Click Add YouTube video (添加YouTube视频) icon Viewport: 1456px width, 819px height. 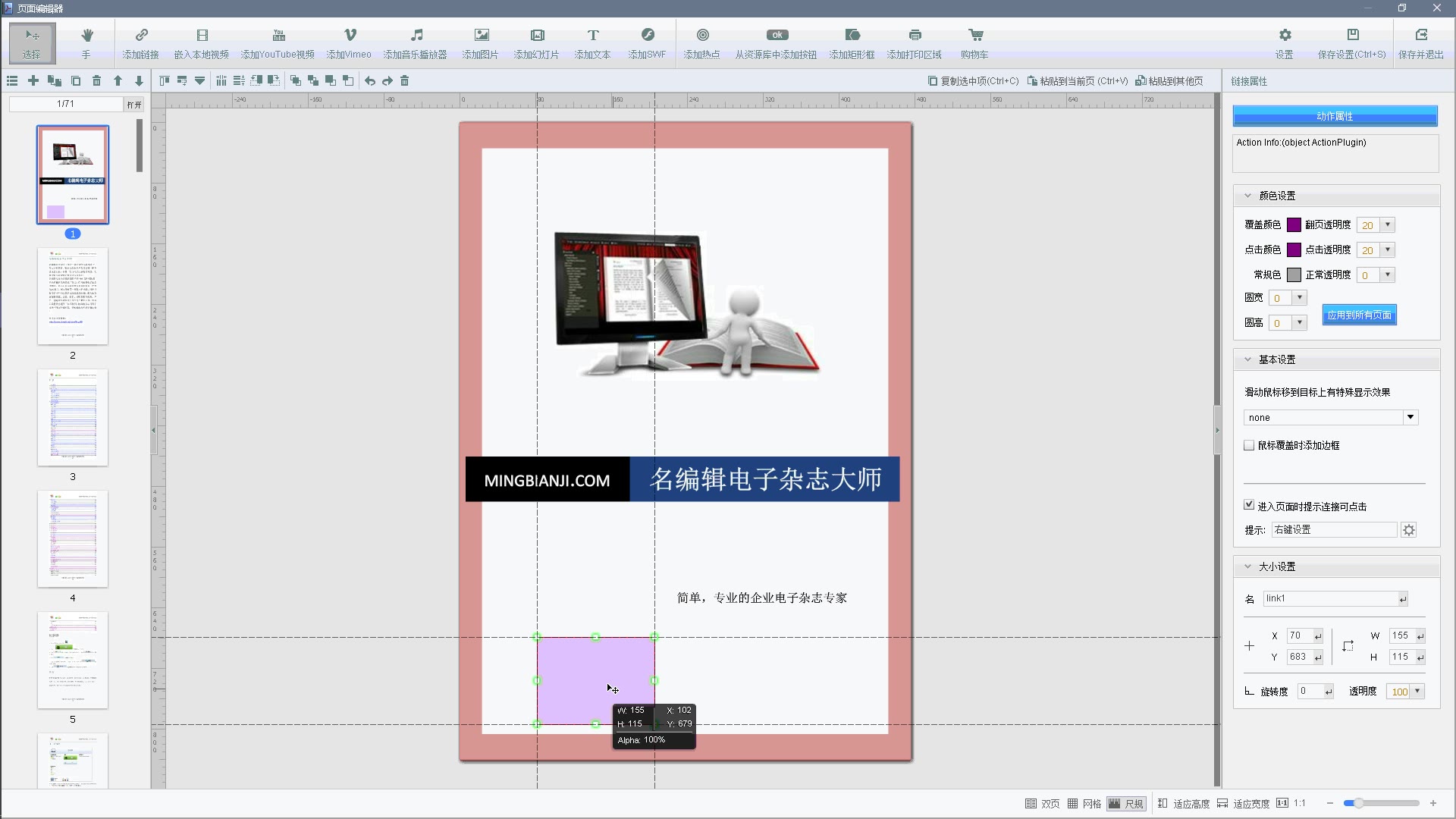point(278,42)
